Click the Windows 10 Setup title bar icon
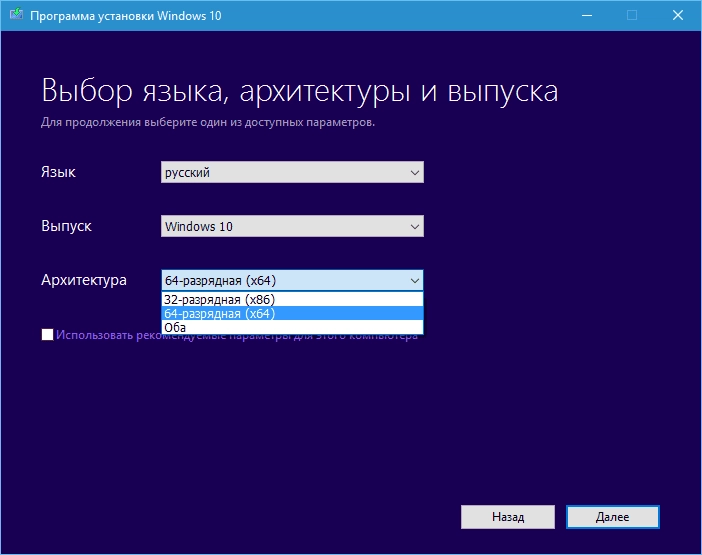The width and height of the screenshot is (702, 555). (16, 15)
